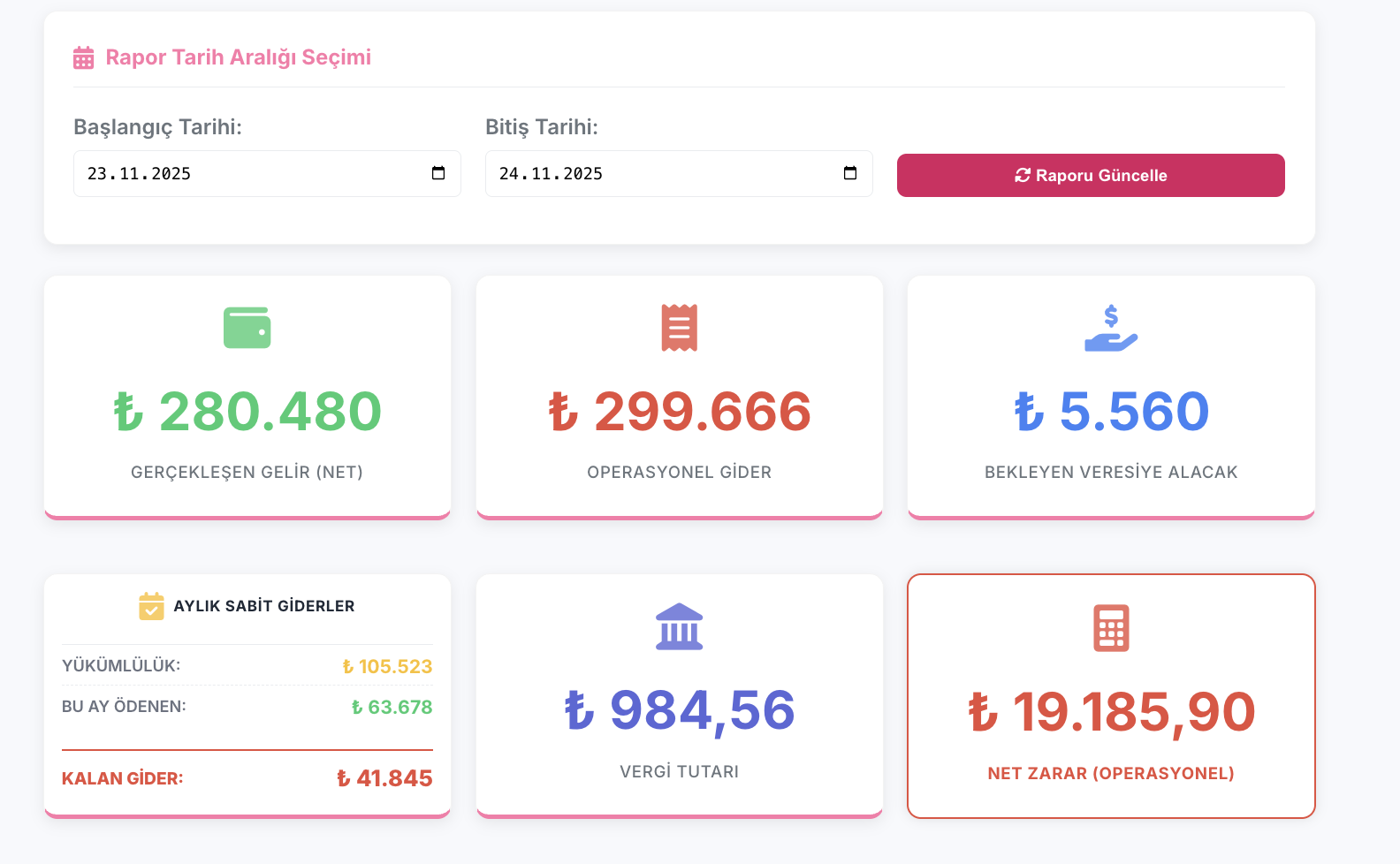The image size is (1400, 864).
Task: Click the green wallet icon
Action: point(247,328)
